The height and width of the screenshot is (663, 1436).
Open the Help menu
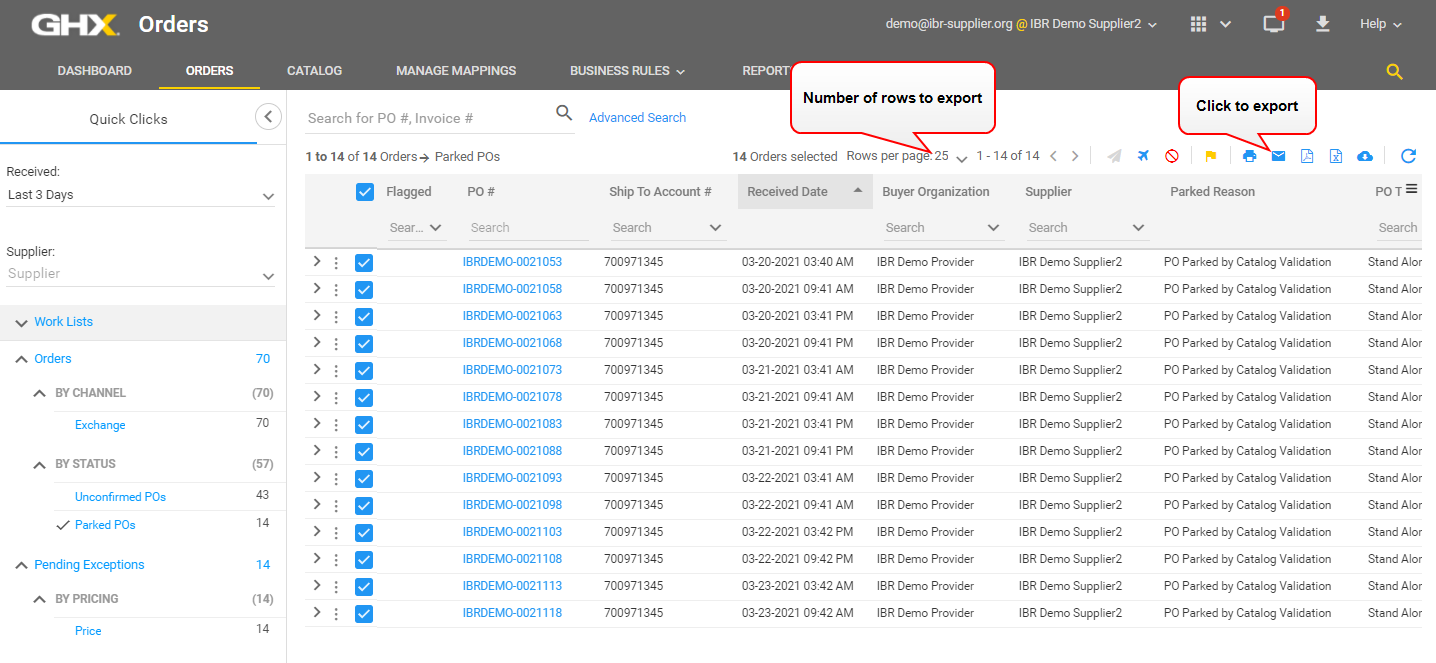coord(1381,24)
